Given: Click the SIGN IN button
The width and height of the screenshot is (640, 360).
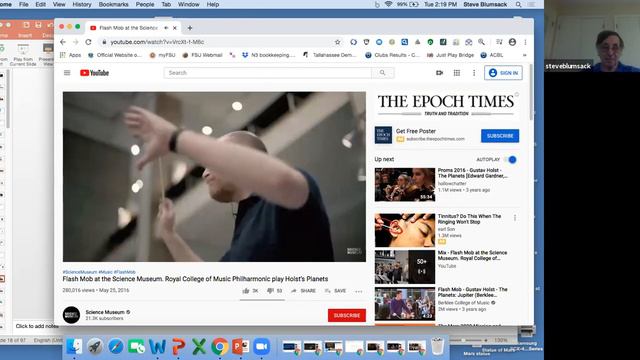Looking at the screenshot, I should pyautogui.click(x=503, y=73).
